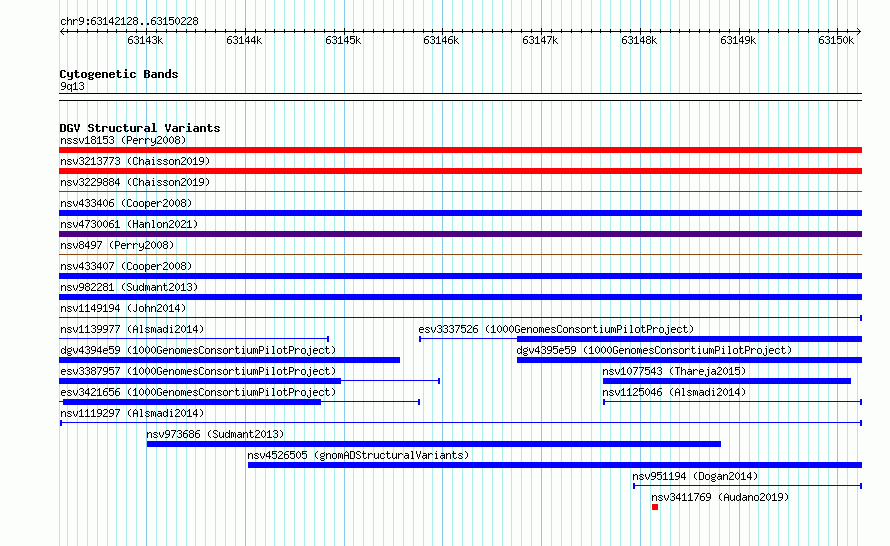
Task: Open nsv4526505 (gnomADStructuralVariants) label
Action: (x=358, y=455)
